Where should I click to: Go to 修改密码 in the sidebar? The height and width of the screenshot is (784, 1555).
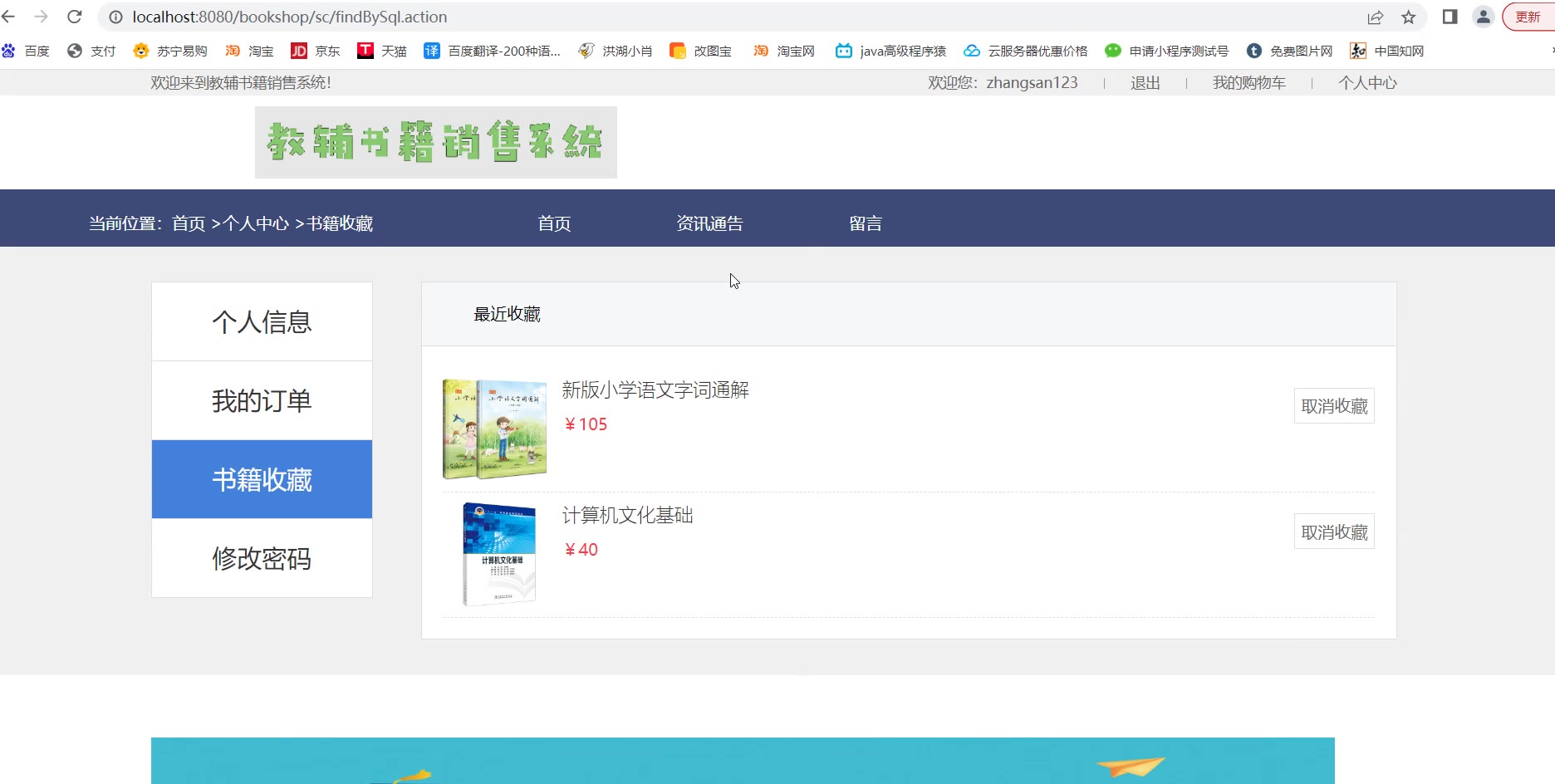coord(262,558)
